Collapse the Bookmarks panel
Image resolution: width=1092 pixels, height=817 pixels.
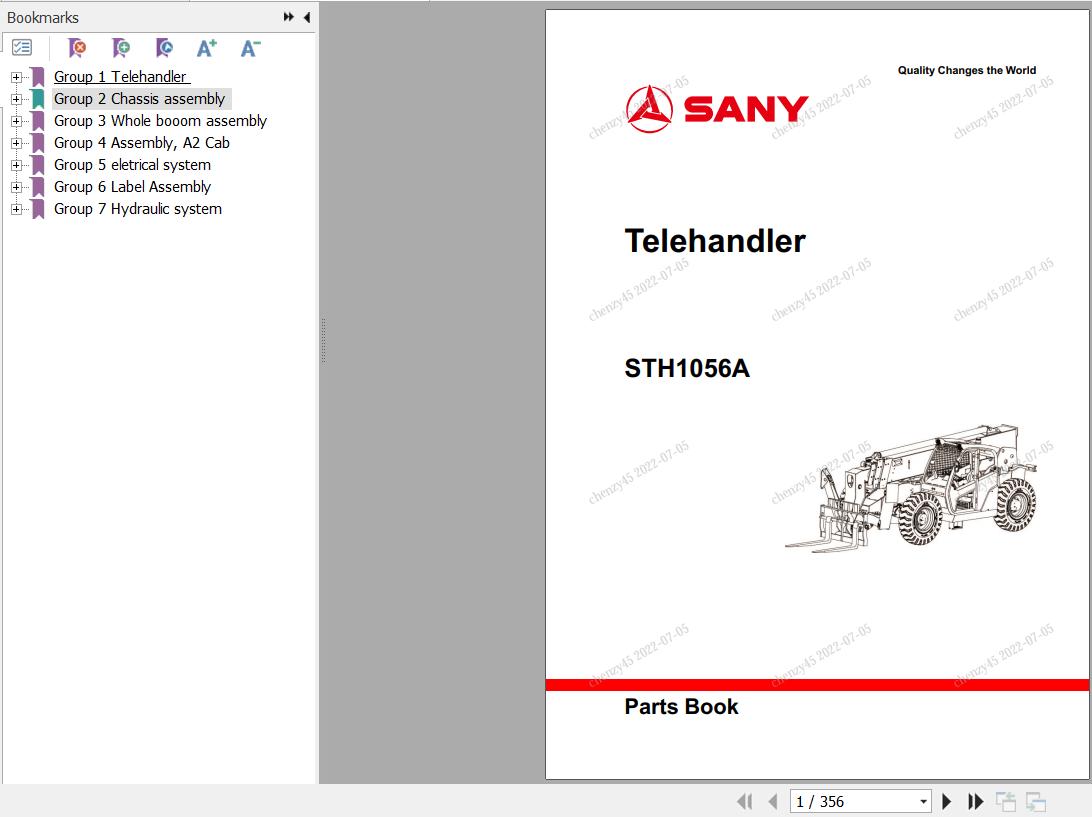click(x=307, y=17)
